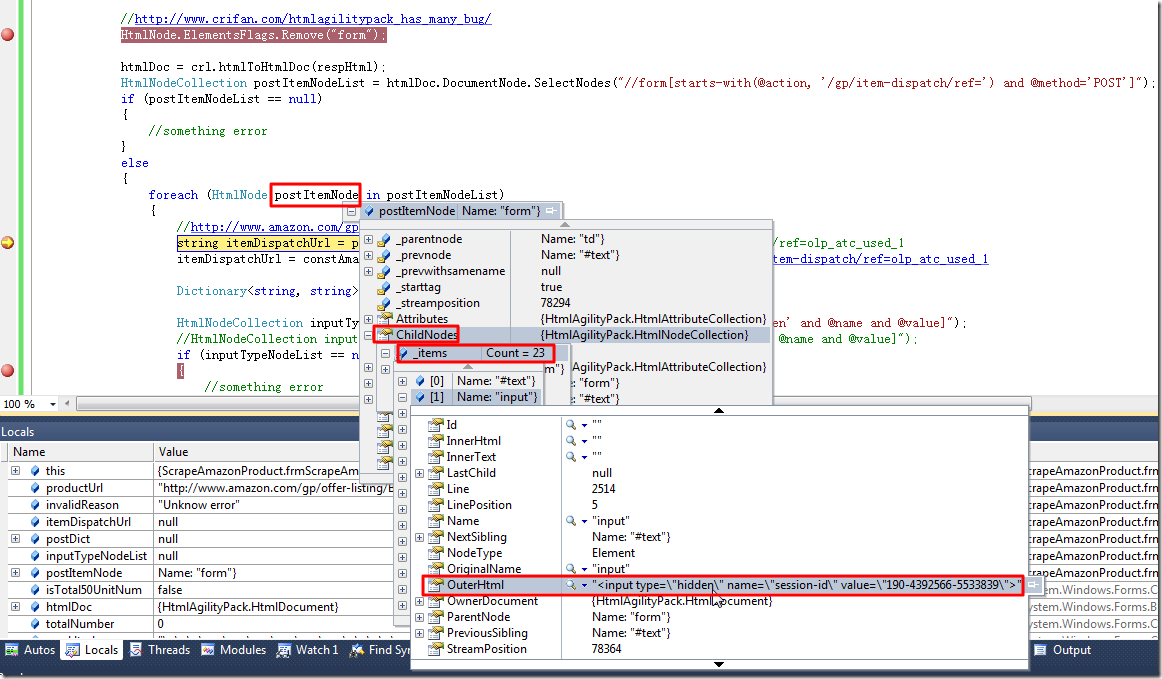Image resolution: width=1162 pixels, height=679 pixels.
Task: Collapse the _items Count = 23 node
Action: [385, 354]
